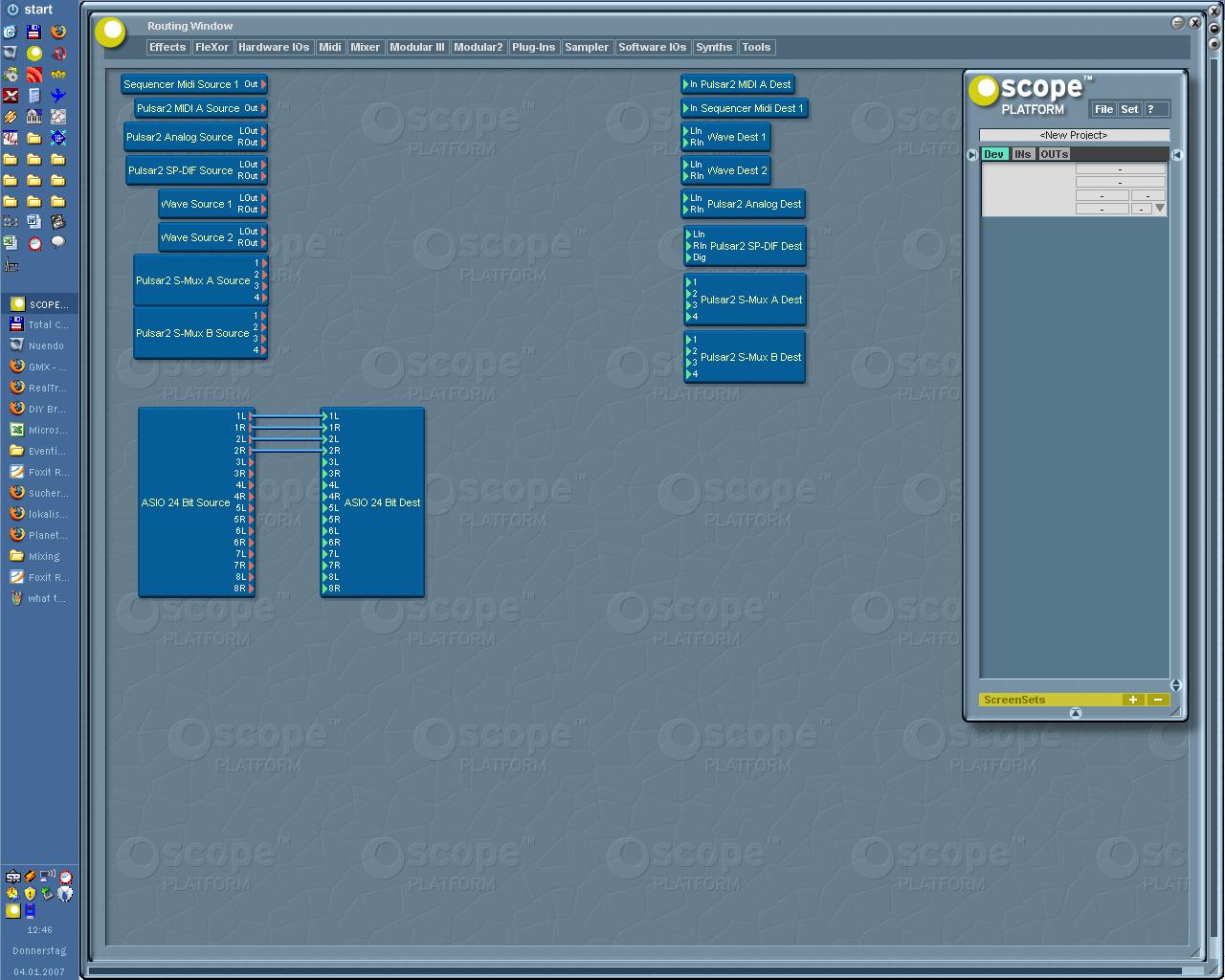Image resolution: width=1225 pixels, height=980 pixels.
Task: Click the <New Project> name field
Action: point(1074,135)
